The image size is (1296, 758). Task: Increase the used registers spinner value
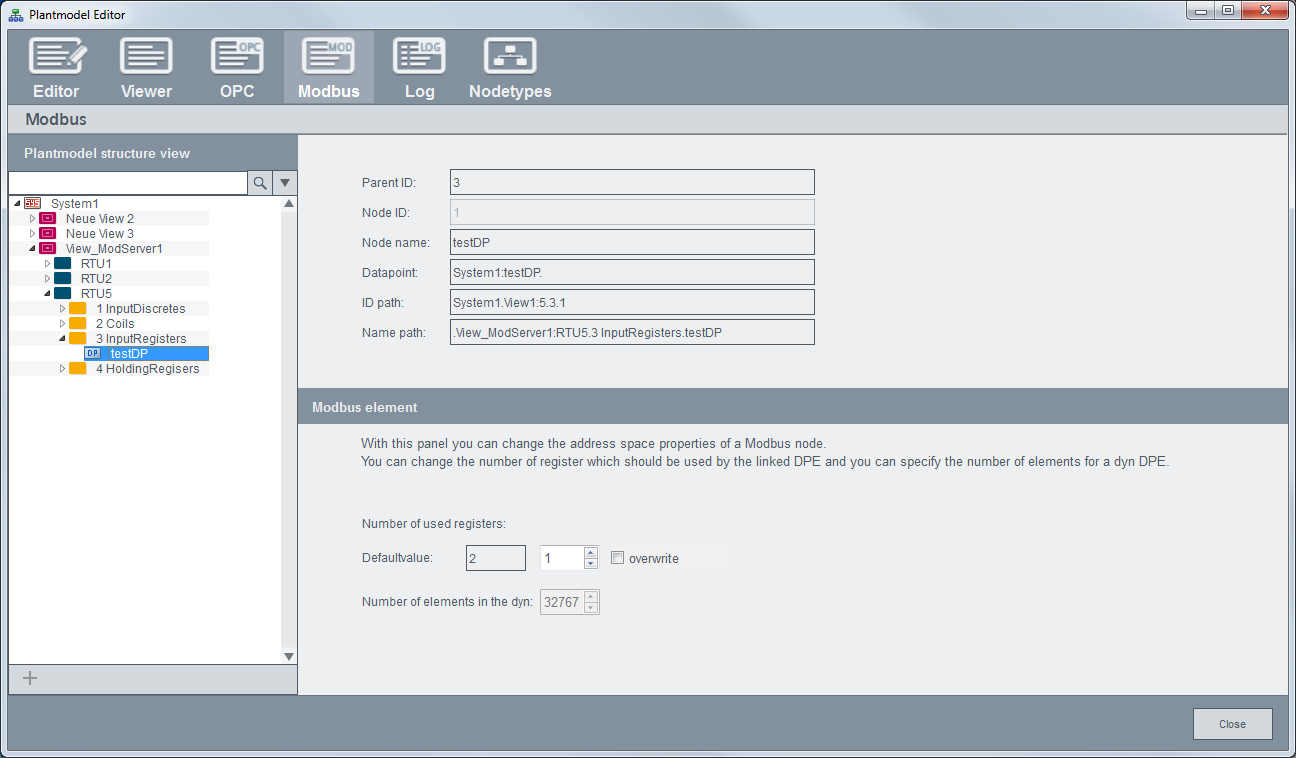pyautogui.click(x=591, y=552)
